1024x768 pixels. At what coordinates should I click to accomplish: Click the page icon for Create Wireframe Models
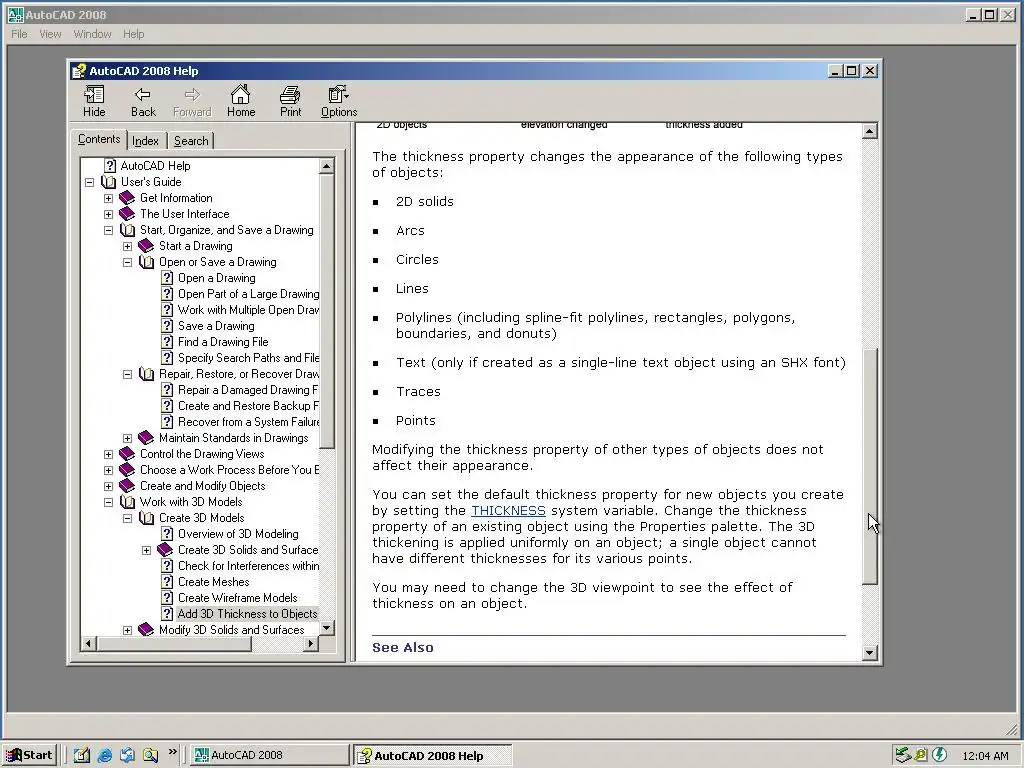point(167,598)
